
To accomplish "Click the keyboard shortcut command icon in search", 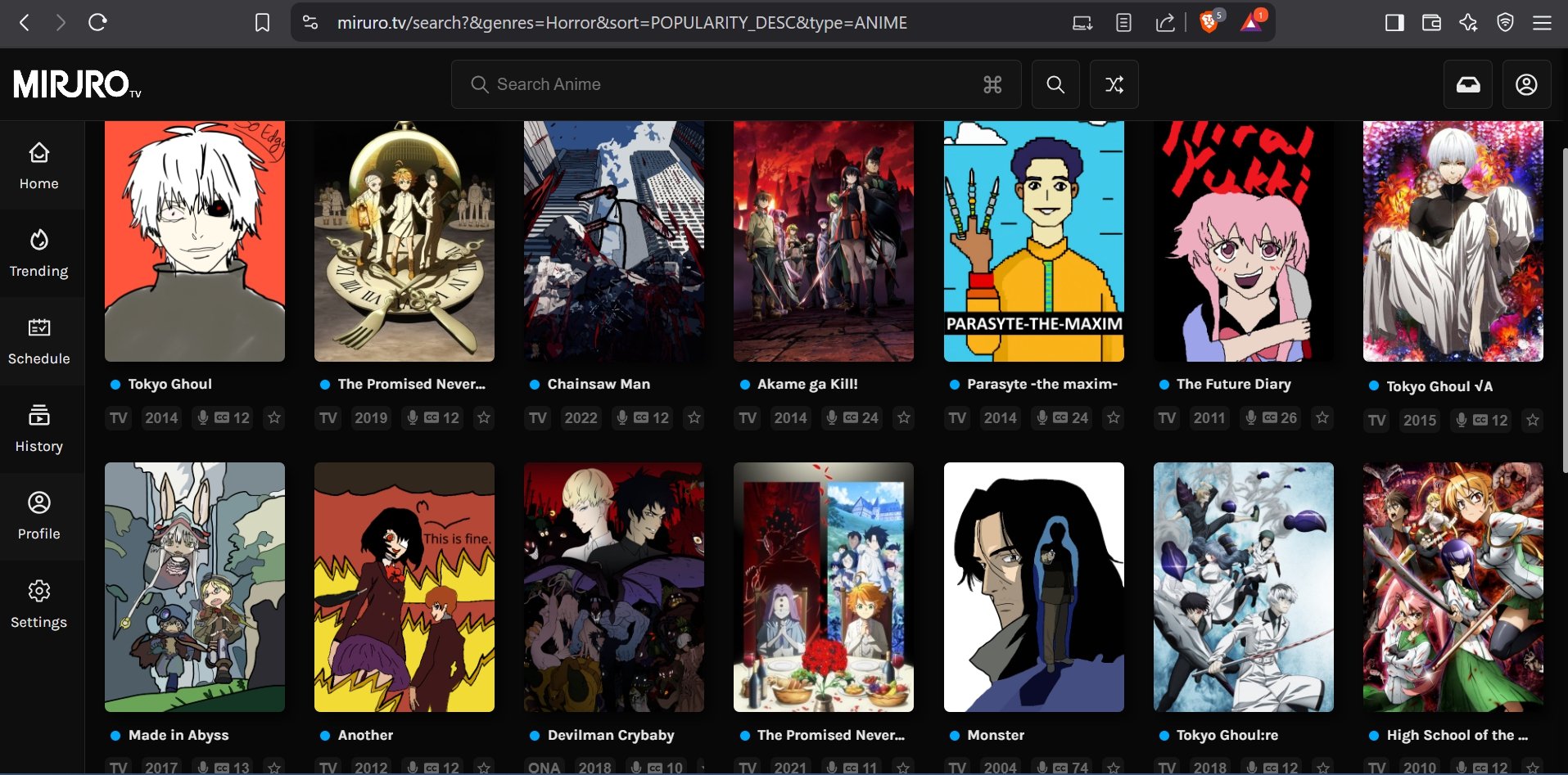I will click(992, 84).
